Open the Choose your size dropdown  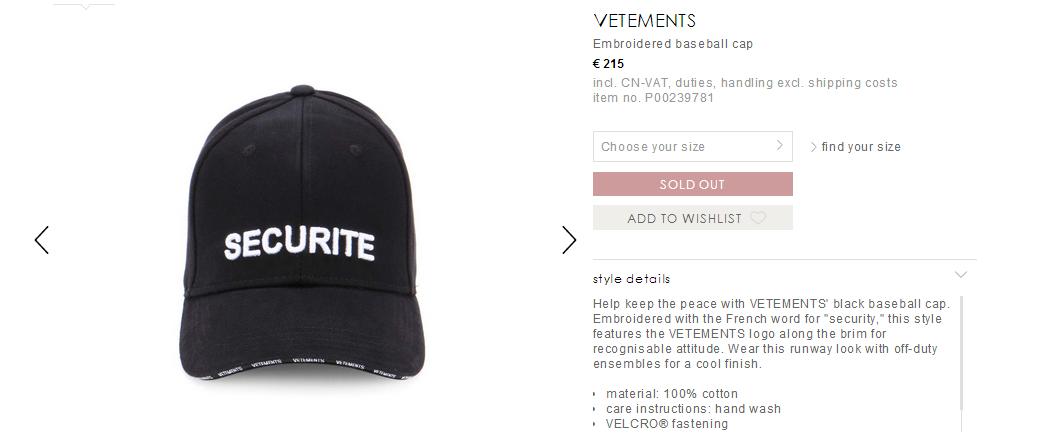(692, 146)
